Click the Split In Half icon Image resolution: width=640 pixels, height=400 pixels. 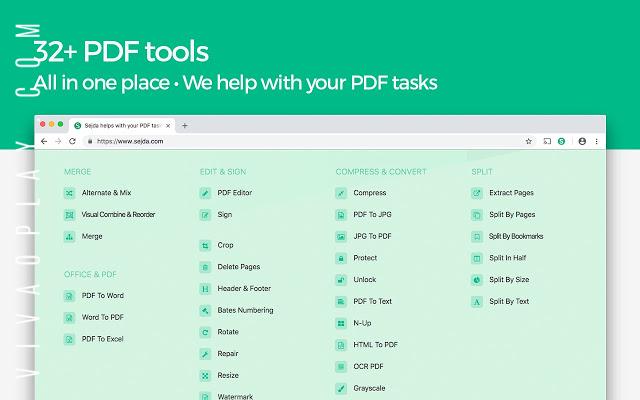pyautogui.click(x=477, y=258)
